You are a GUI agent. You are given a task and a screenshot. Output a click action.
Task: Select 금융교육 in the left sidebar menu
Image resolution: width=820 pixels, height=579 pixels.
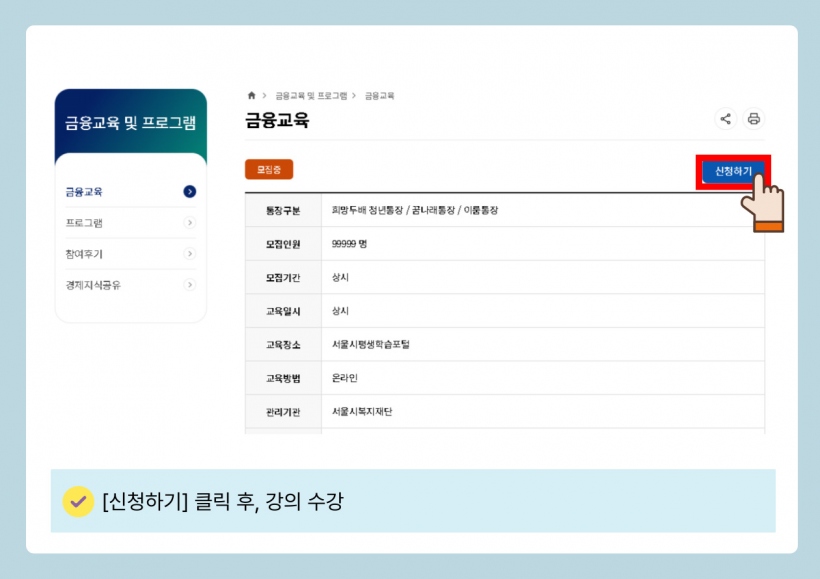click(85, 192)
